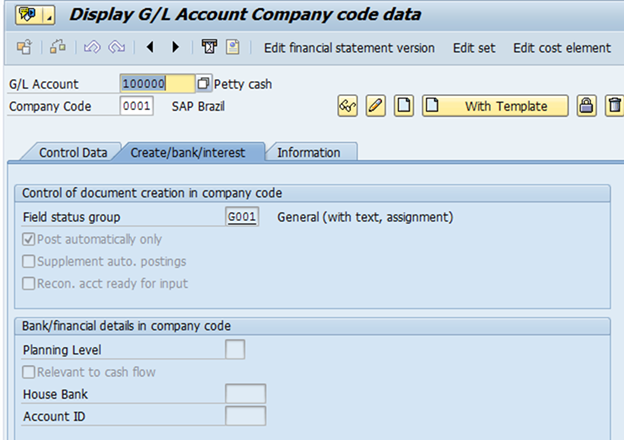Click the Delete trash can icon
Image resolution: width=624 pixels, height=440 pixels.
click(614, 106)
